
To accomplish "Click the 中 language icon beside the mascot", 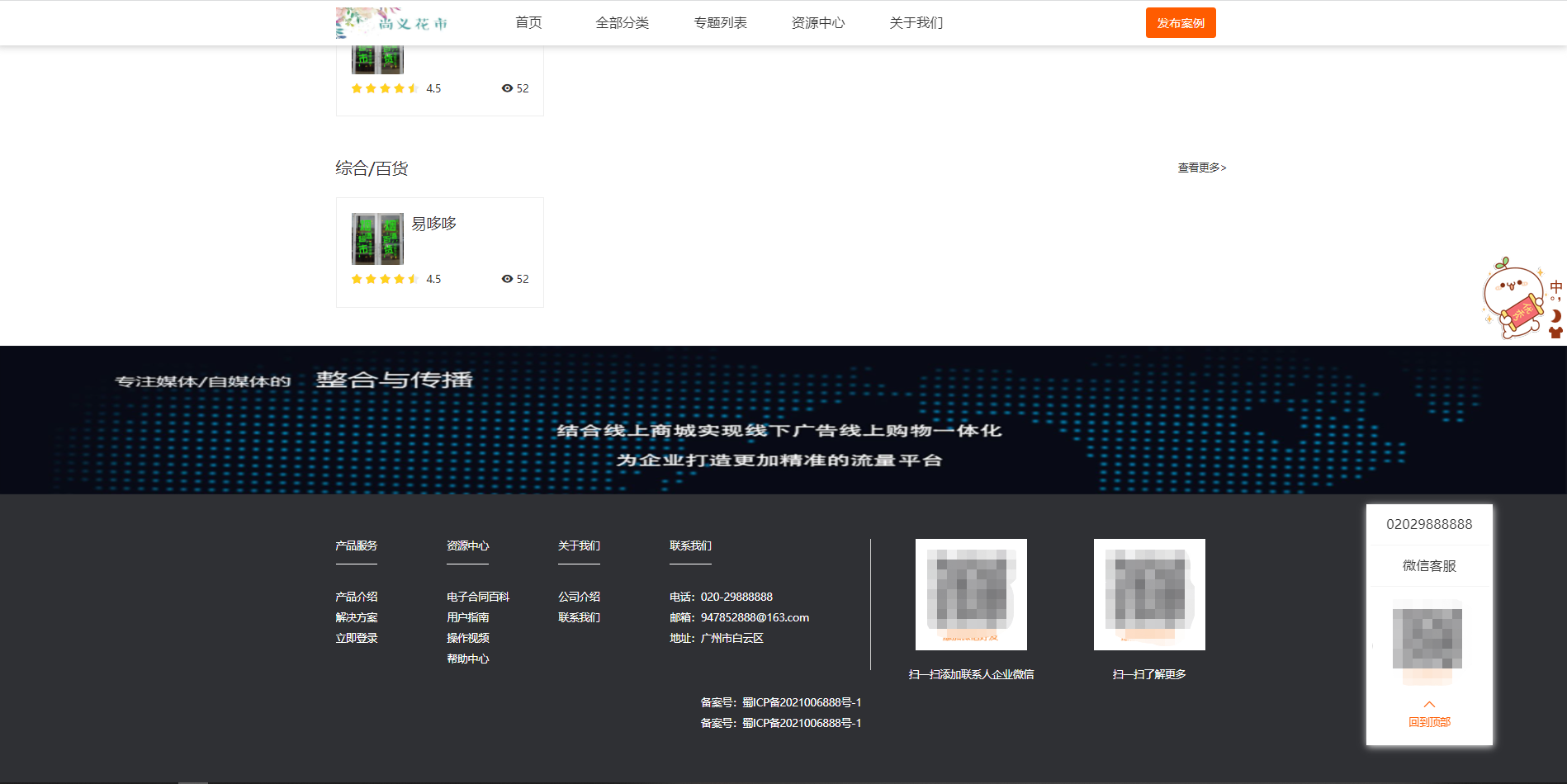I will point(1555,288).
